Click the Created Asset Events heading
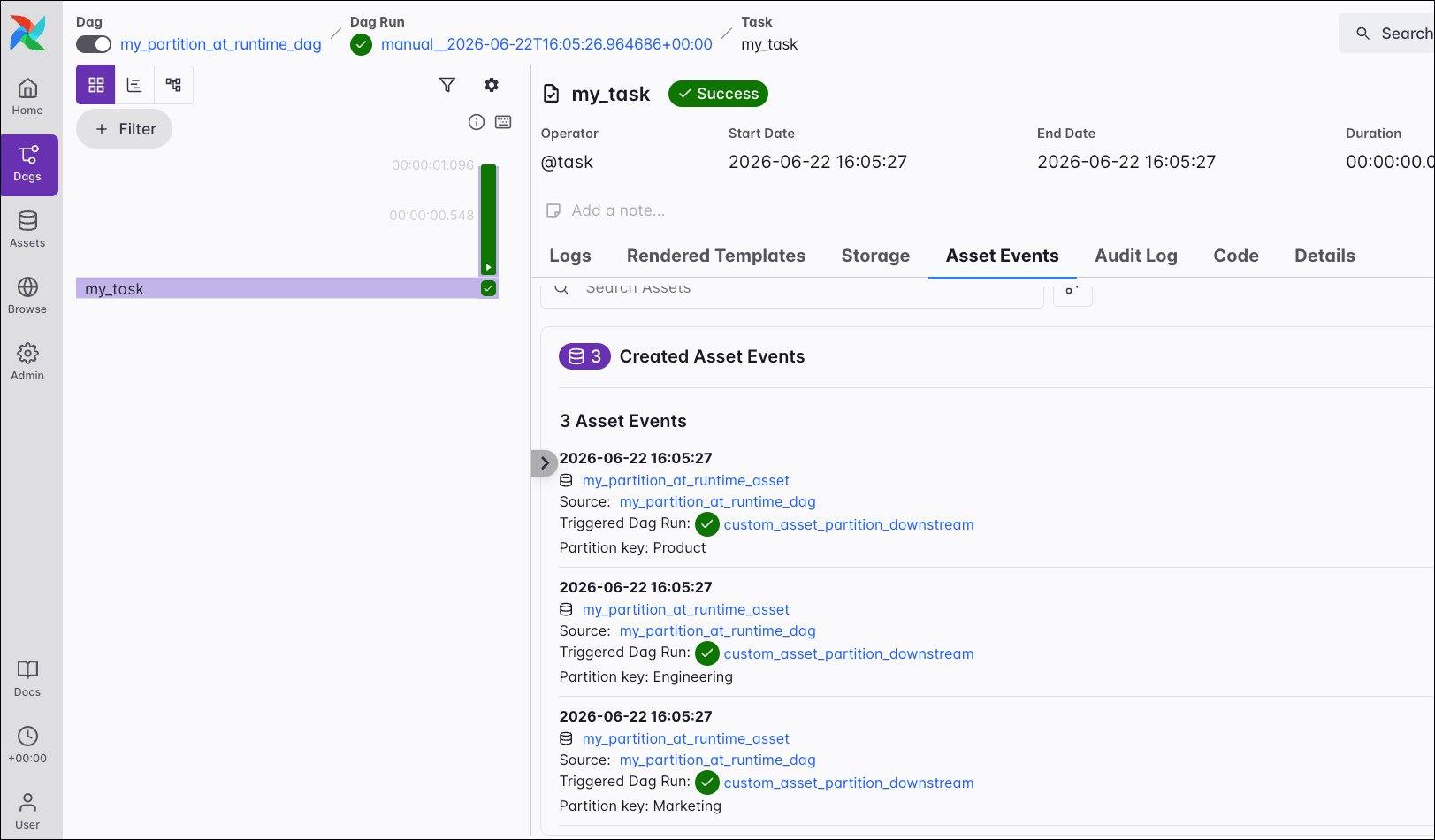1435x840 pixels. (x=713, y=356)
